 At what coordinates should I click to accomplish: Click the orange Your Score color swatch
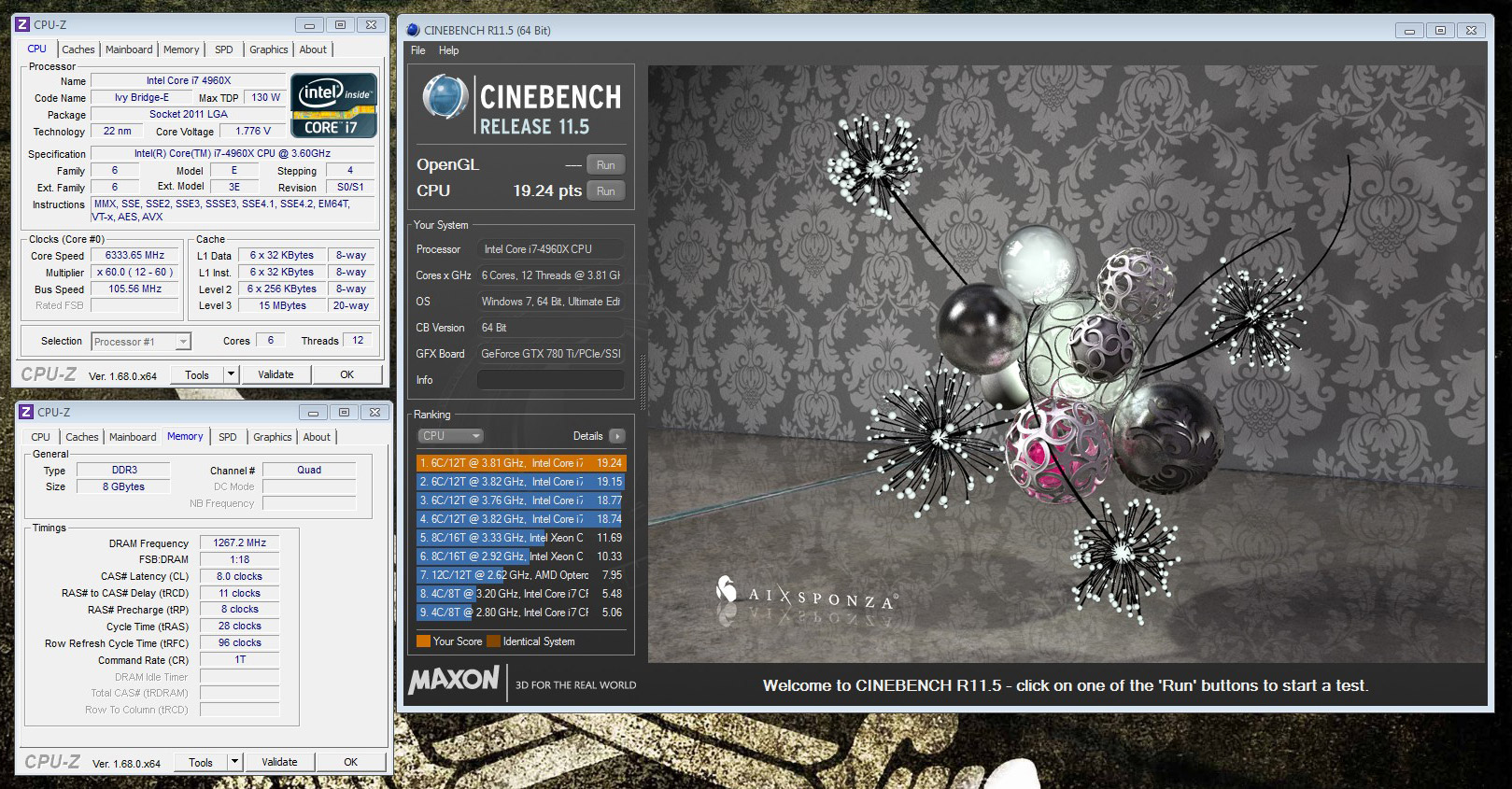[x=423, y=641]
